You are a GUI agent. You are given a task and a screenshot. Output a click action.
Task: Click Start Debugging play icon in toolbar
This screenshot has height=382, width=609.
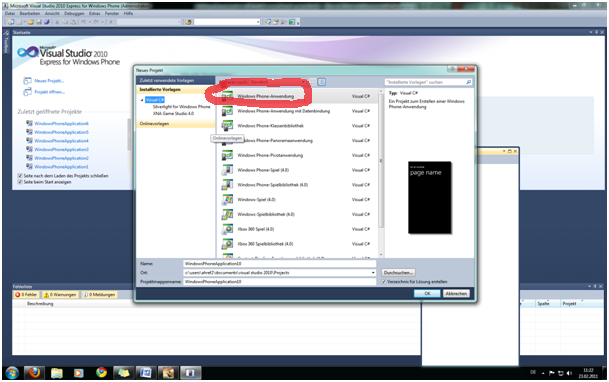pyautogui.click(x=111, y=22)
